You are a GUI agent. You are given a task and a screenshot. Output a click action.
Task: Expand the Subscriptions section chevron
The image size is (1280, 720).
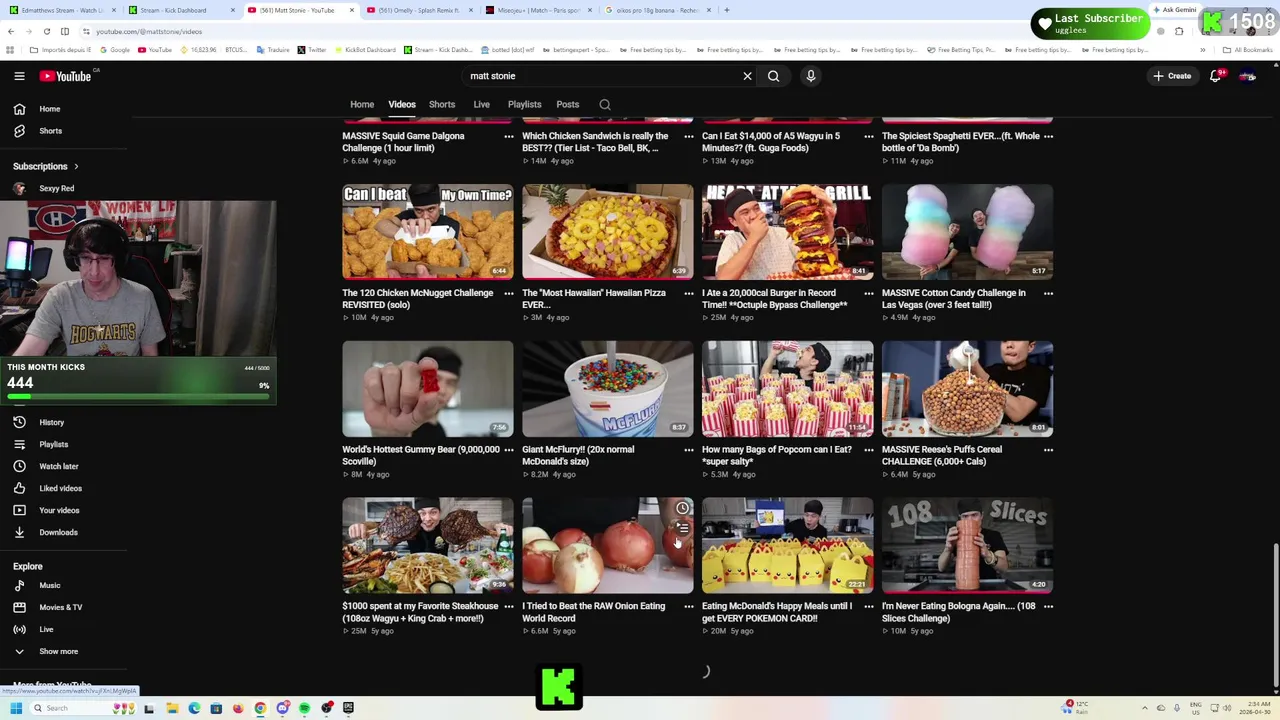76,166
